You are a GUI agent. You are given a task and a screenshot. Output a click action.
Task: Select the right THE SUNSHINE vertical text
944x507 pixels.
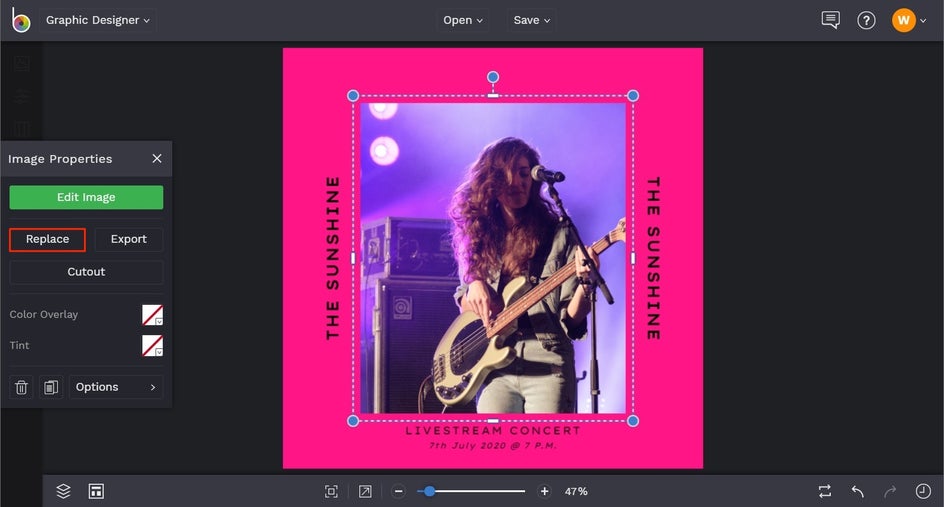click(654, 258)
